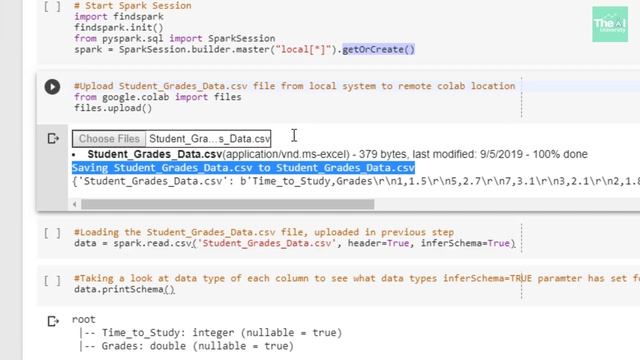Viewport: 640px width, 360px height.
Task: Click the '#Upload Student_Grades_Data.csv file' comment
Action: coord(294,86)
